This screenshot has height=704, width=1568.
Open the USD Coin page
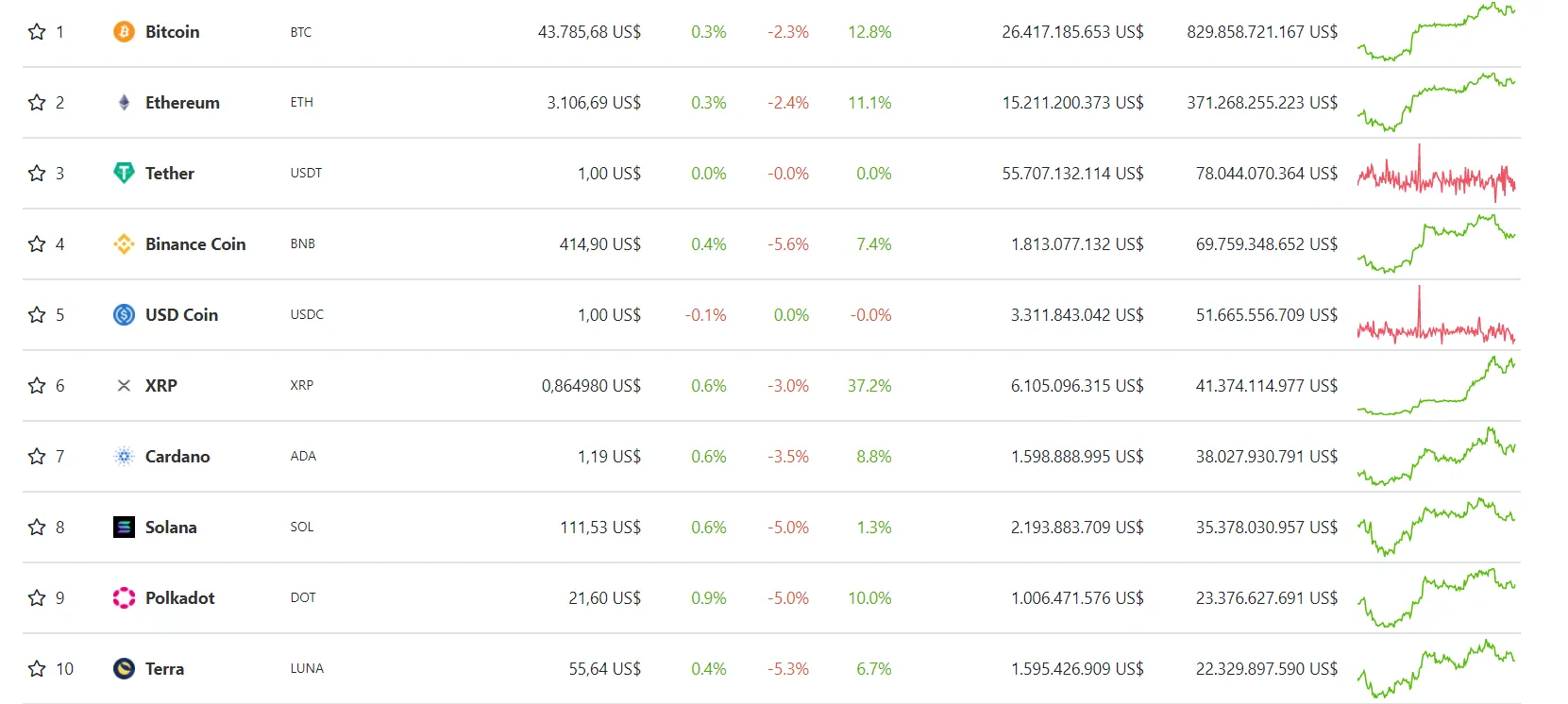point(181,315)
